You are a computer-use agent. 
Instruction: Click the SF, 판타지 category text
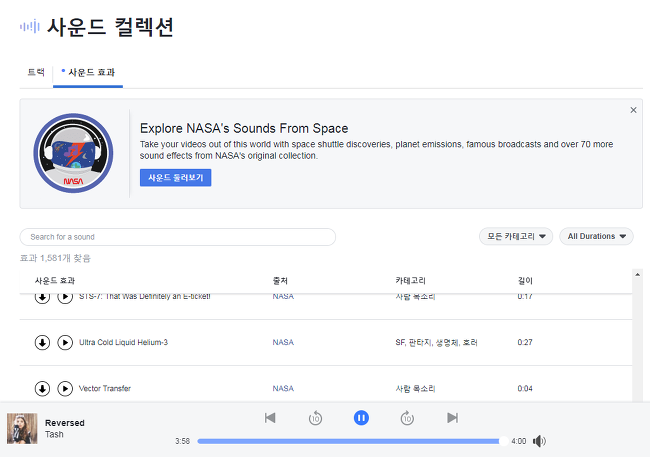point(437,343)
